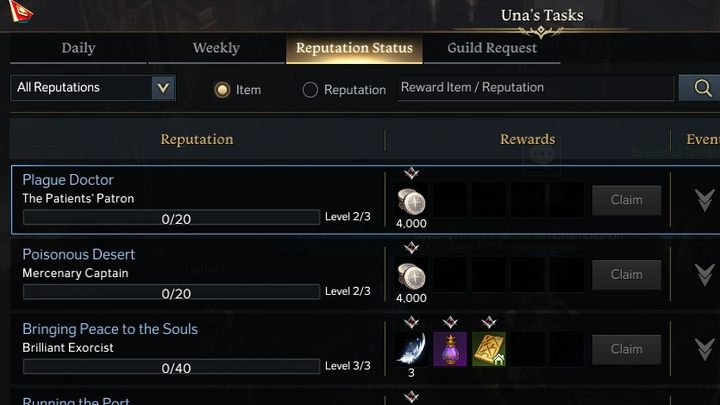Select the Reputation radio button
This screenshot has height=405, width=720.
click(310, 90)
